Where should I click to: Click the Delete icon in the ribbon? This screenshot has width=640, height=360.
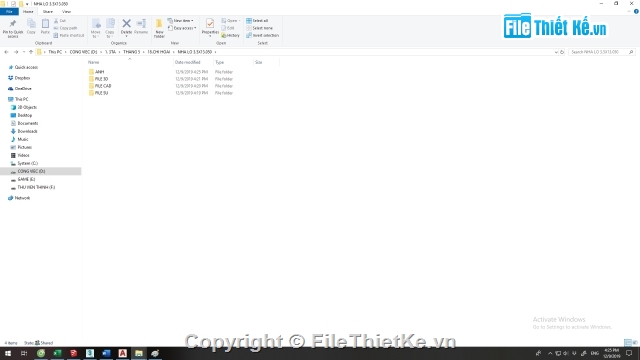coord(127,24)
